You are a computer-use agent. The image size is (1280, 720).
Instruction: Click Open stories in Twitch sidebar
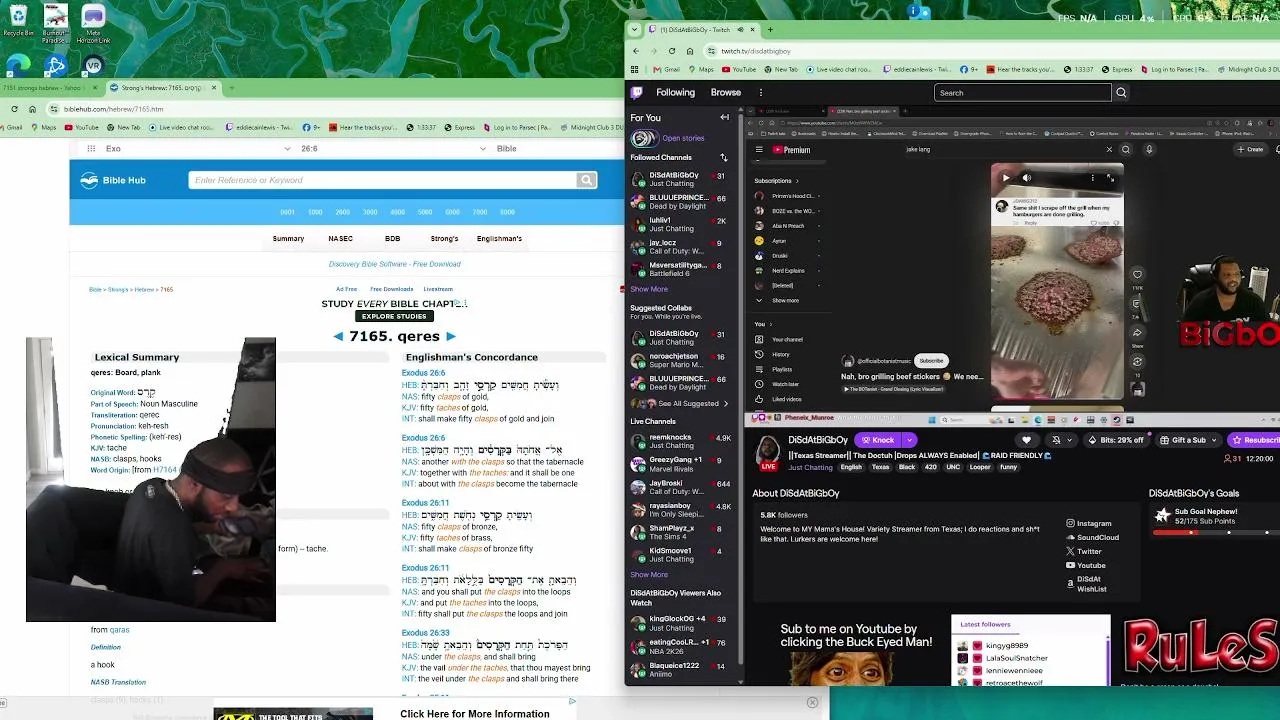pyautogui.click(x=683, y=138)
